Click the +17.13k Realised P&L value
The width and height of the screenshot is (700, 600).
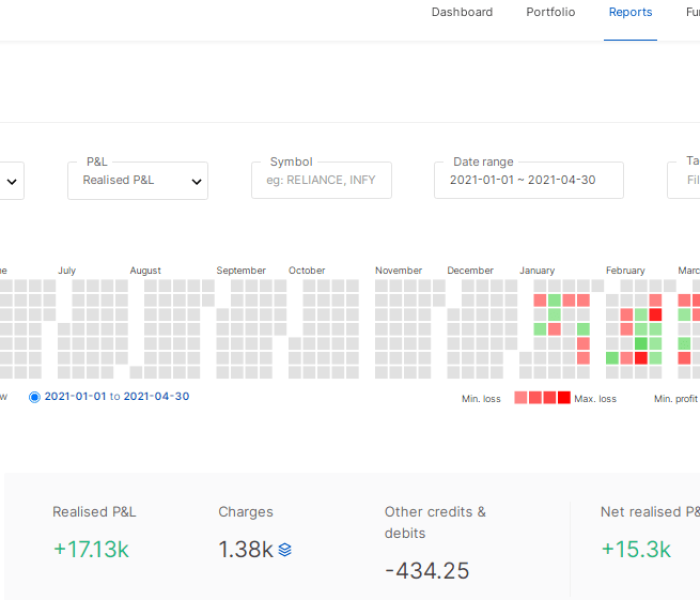(91, 549)
